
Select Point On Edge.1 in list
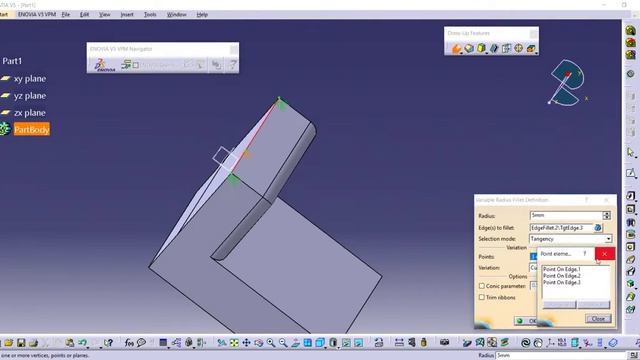coord(562,269)
